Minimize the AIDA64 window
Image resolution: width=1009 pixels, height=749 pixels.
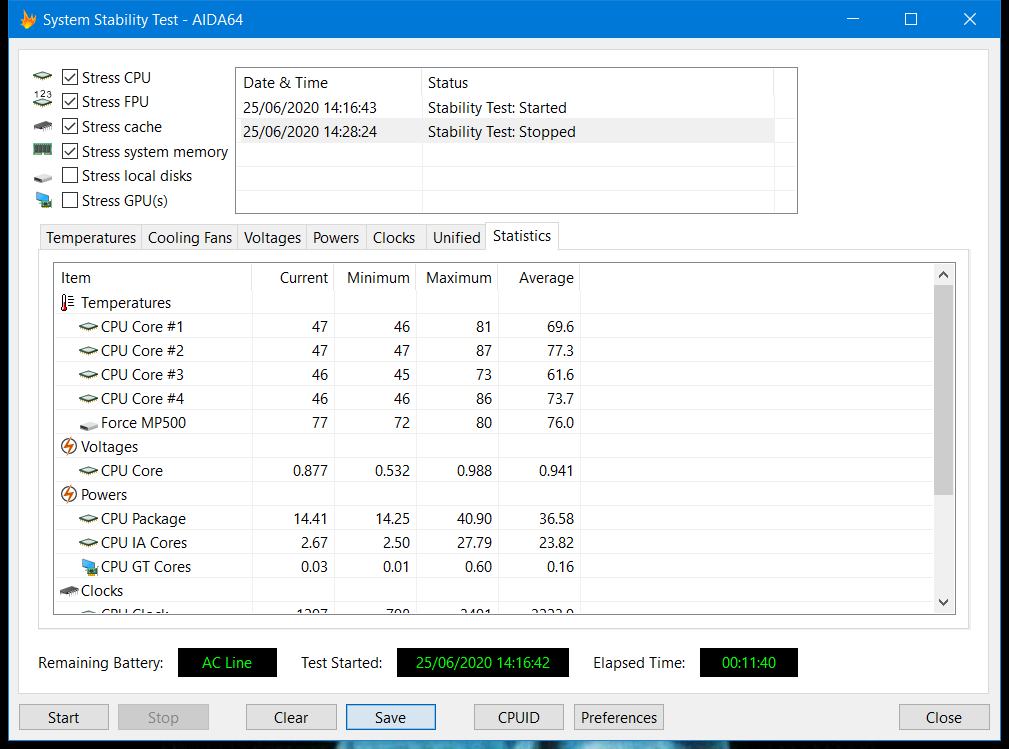point(853,19)
